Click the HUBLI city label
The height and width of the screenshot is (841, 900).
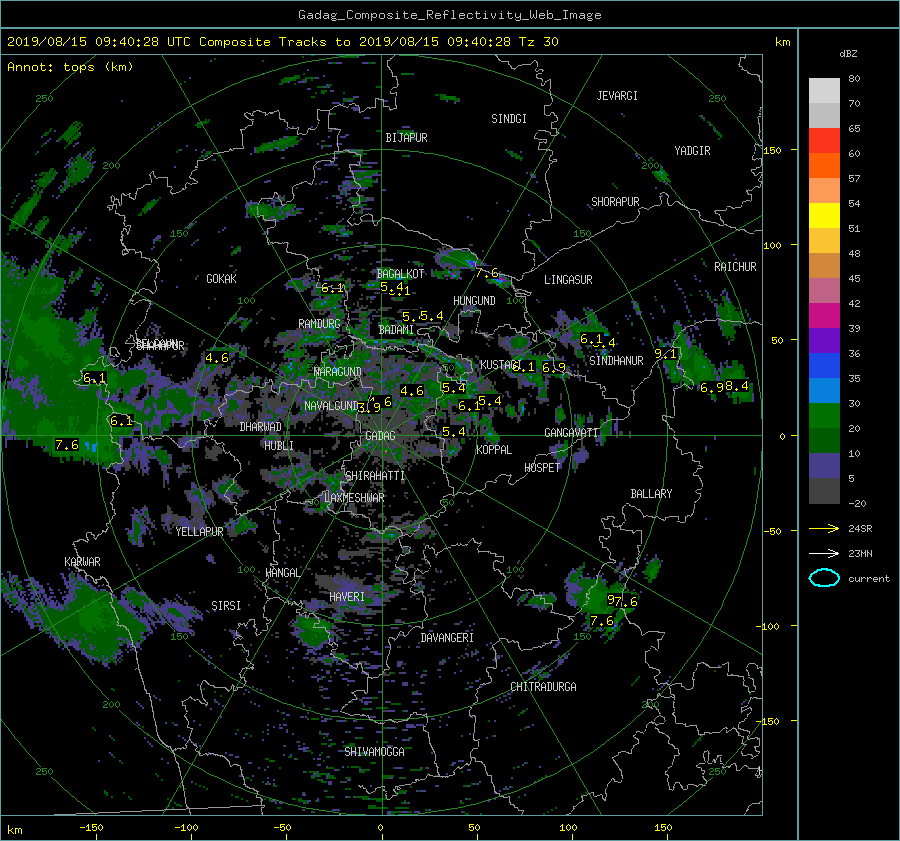click(x=279, y=446)
